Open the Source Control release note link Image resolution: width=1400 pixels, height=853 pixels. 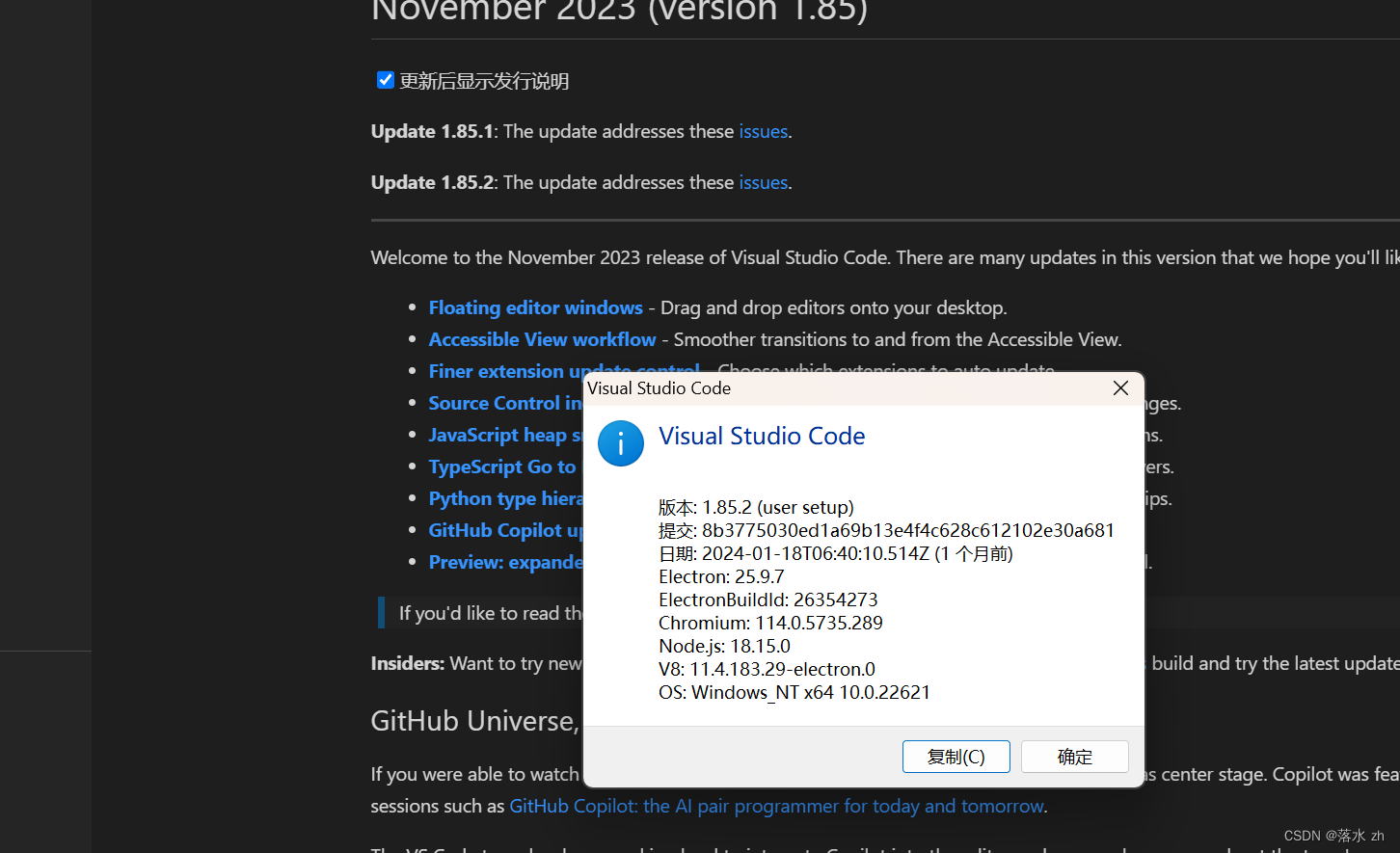[506, 403]
